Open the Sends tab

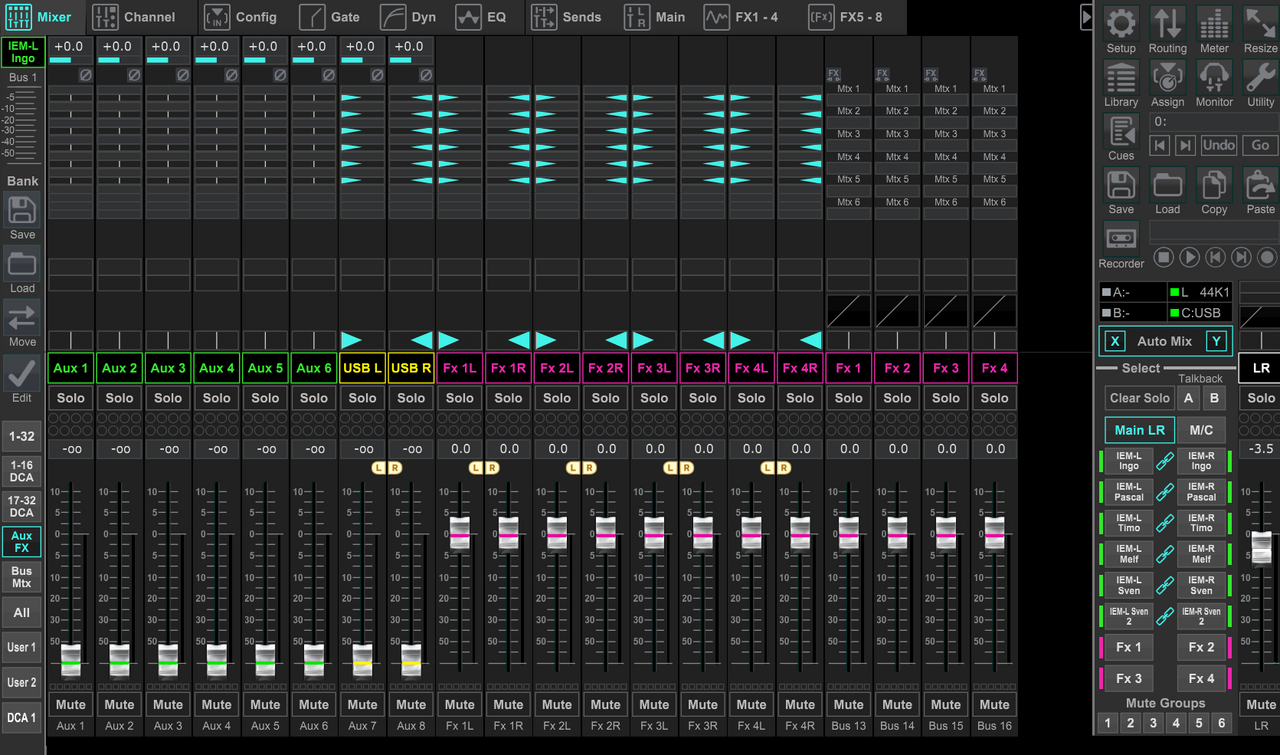(566, 17)
